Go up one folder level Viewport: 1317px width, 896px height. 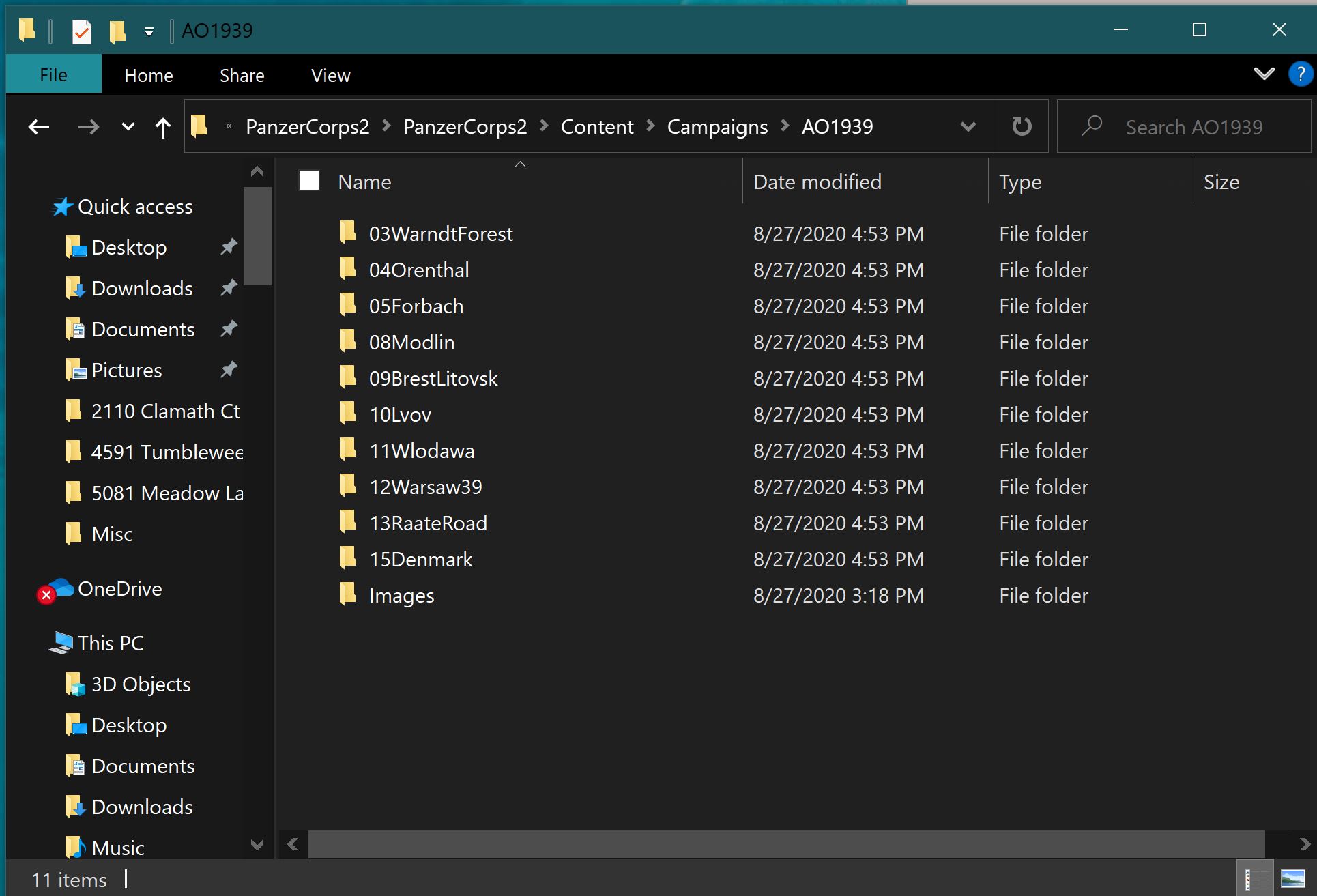[162, 127]
